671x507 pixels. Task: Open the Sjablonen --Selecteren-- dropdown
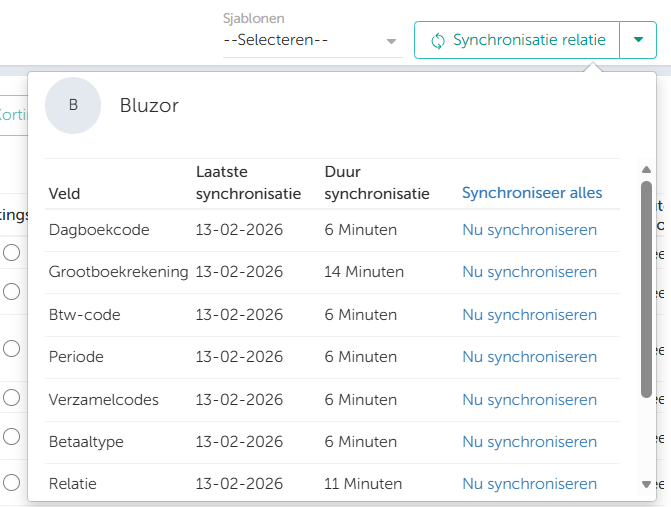311,41
